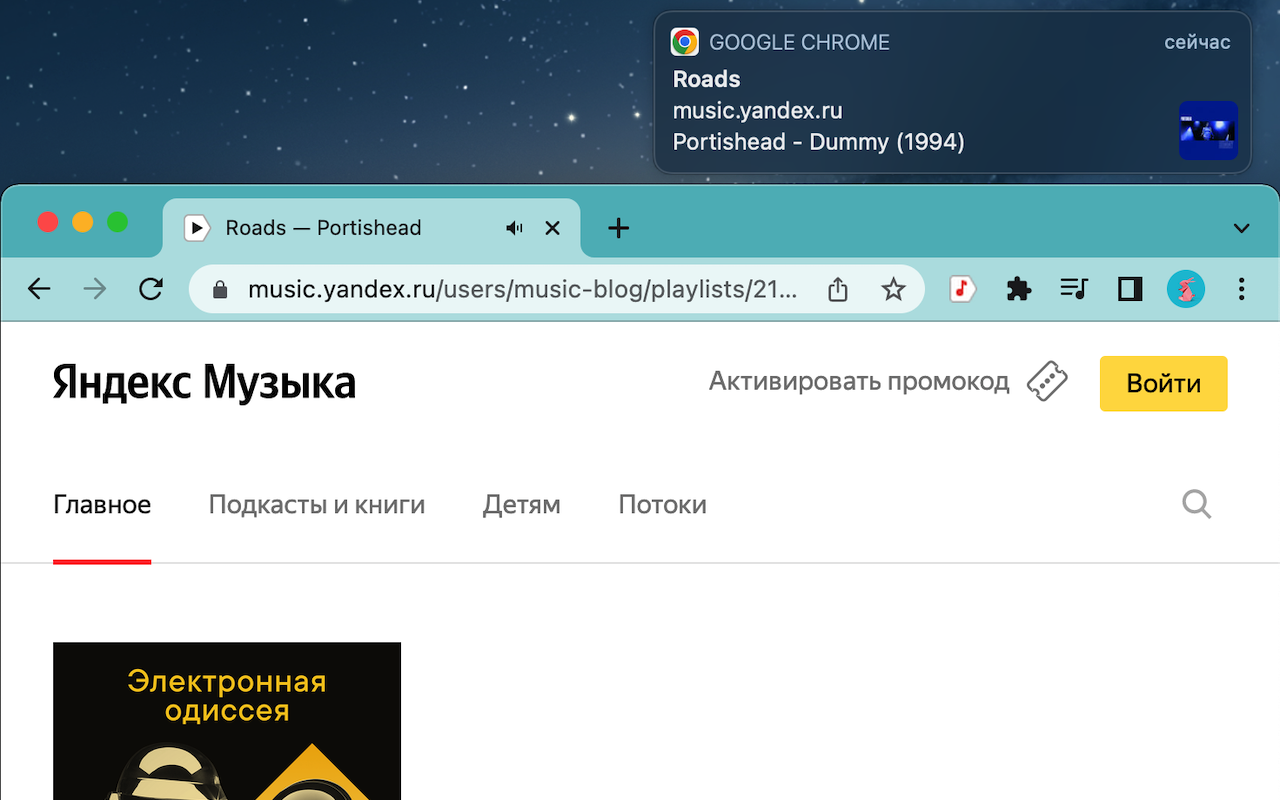Open the Детям tab
1280x800 pixels.
pyautogui.click(x=522, y=505)
